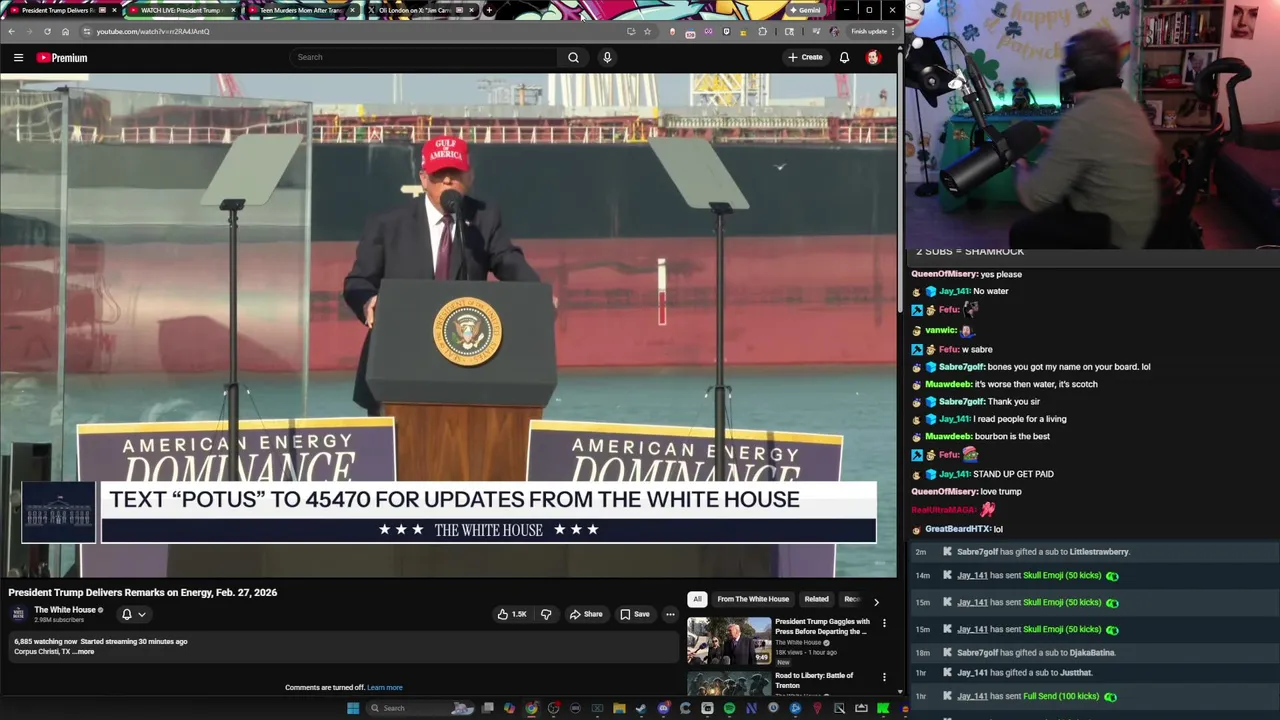The image size is (1280, 720).
Task: Click the YouTube search field
Action: pos(425,57)
